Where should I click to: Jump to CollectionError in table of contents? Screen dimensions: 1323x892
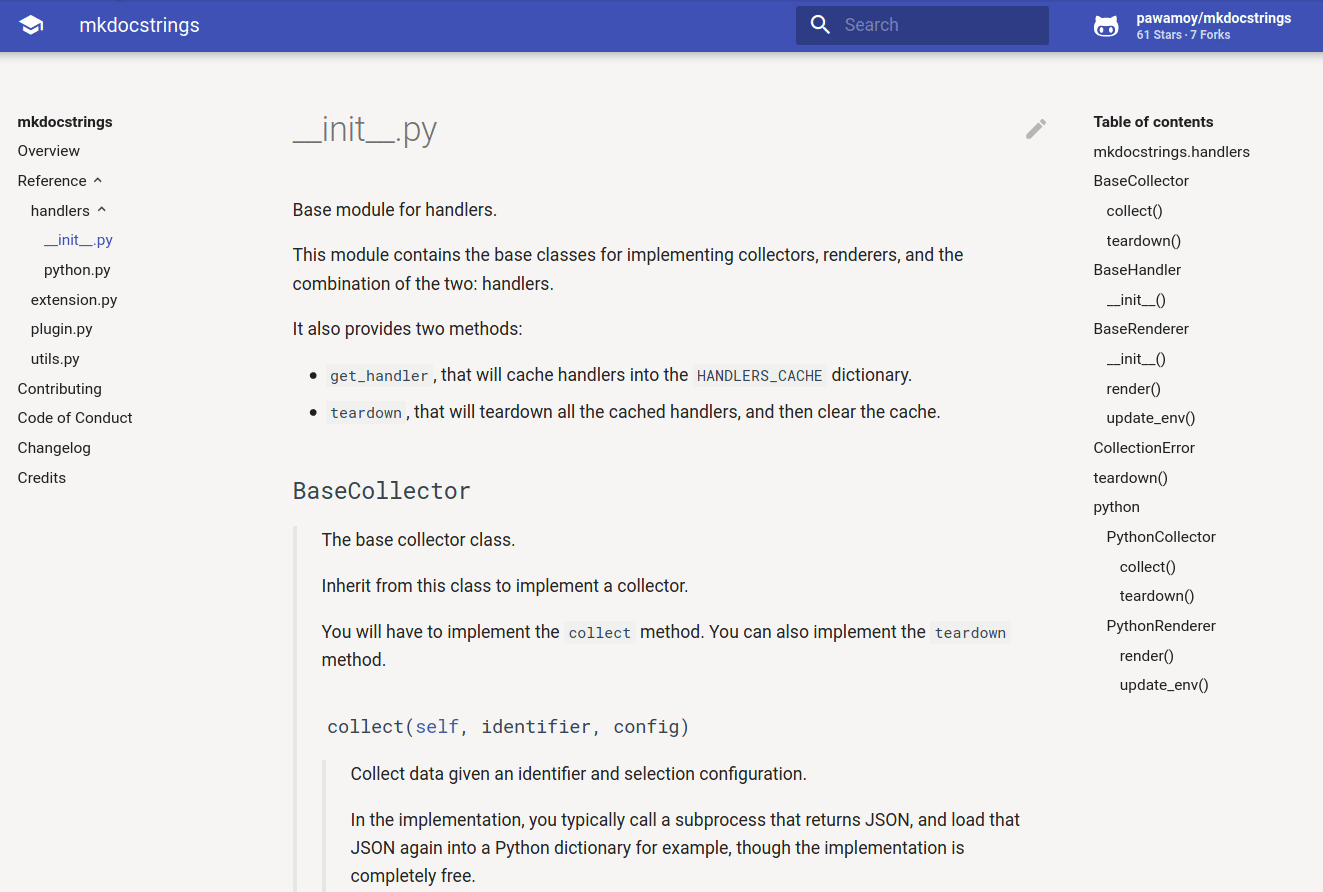click(x=1144, y=448)
